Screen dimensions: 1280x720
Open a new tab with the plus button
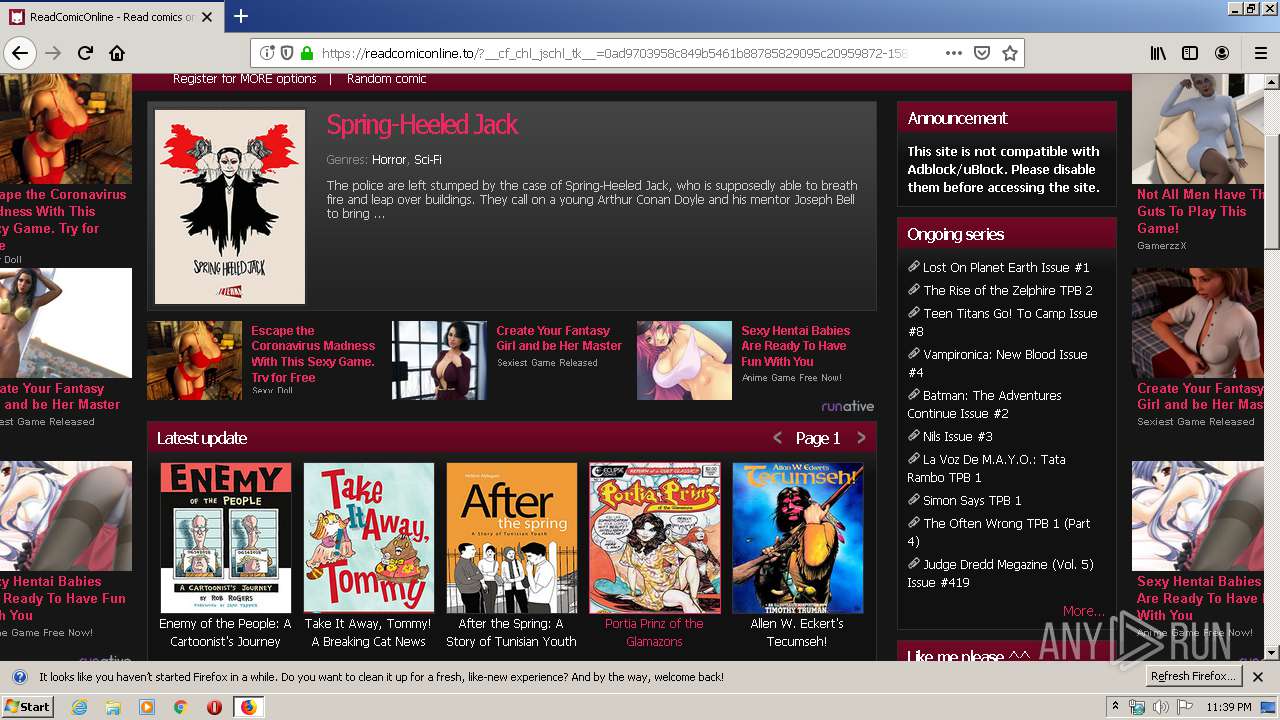pos(241,16)
